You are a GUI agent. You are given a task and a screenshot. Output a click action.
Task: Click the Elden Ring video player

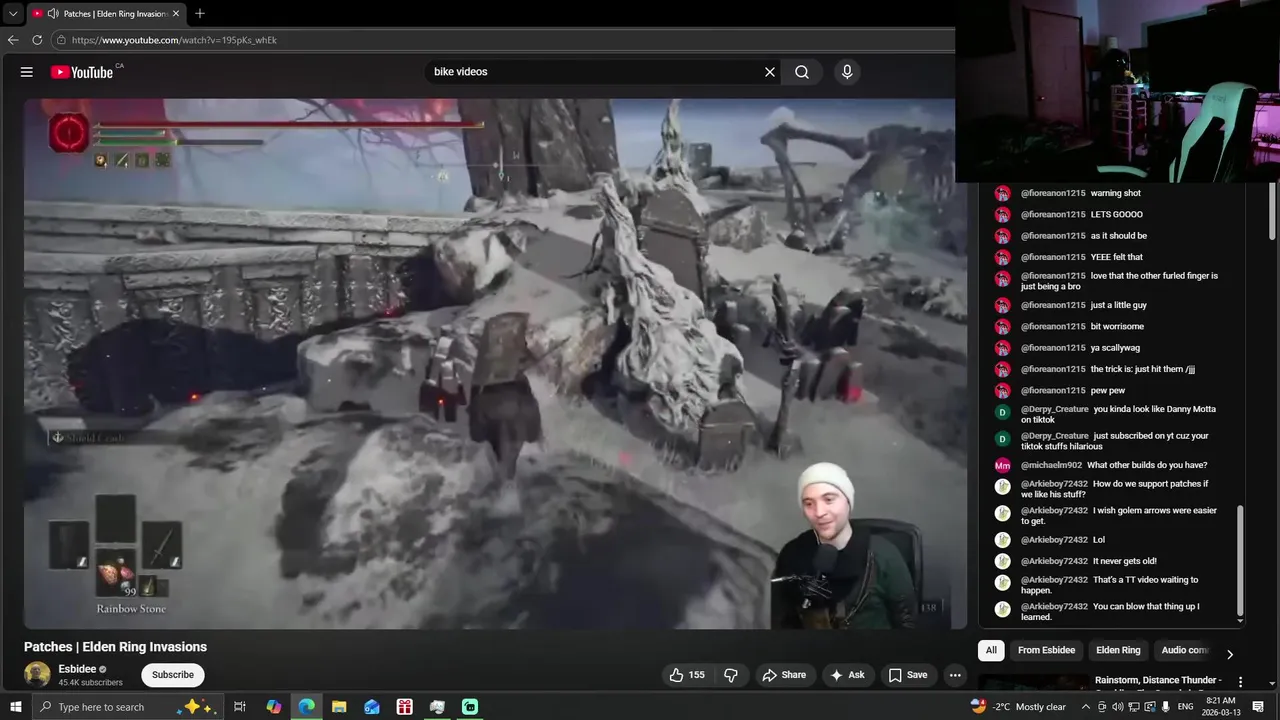coord(496,364)
